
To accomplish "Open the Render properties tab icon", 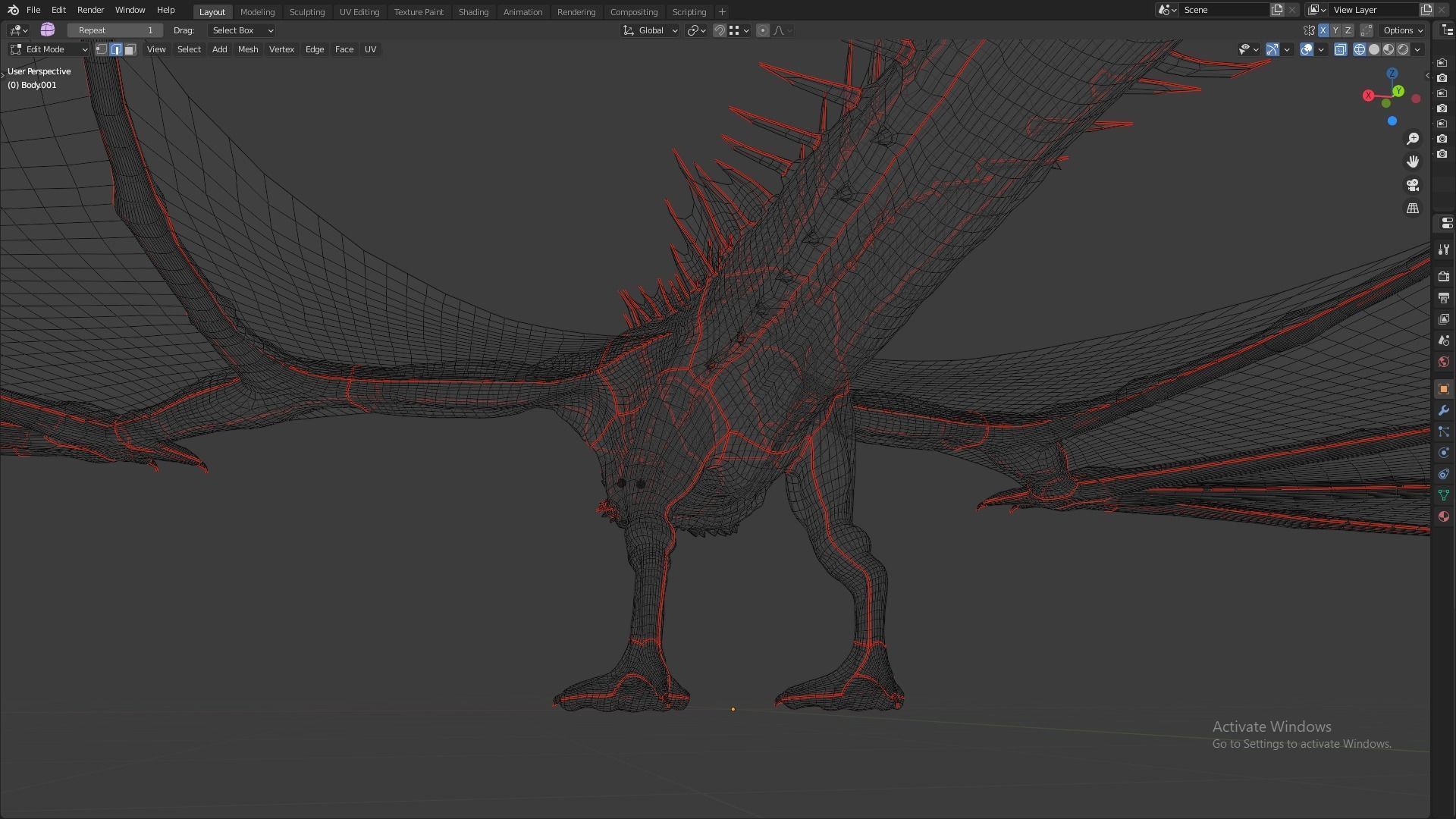I will click(x=1444, y=277).
